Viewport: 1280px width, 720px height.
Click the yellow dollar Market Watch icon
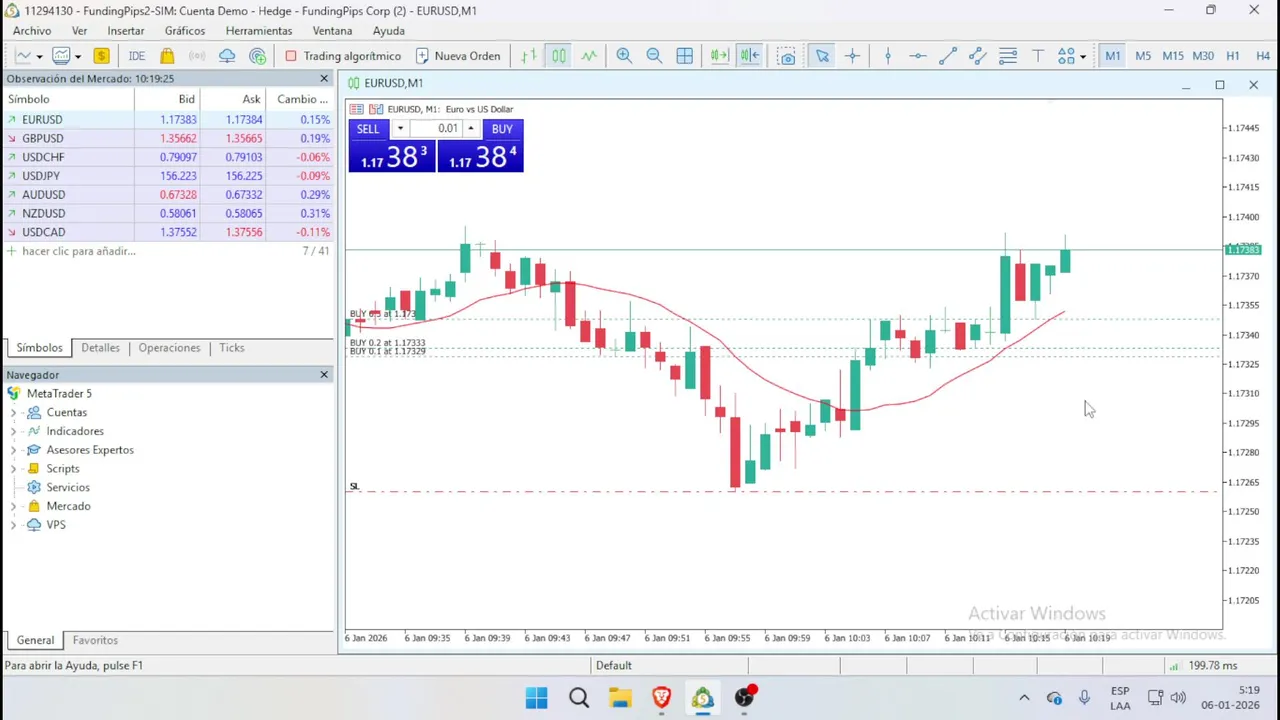click(x=101, y=56)
